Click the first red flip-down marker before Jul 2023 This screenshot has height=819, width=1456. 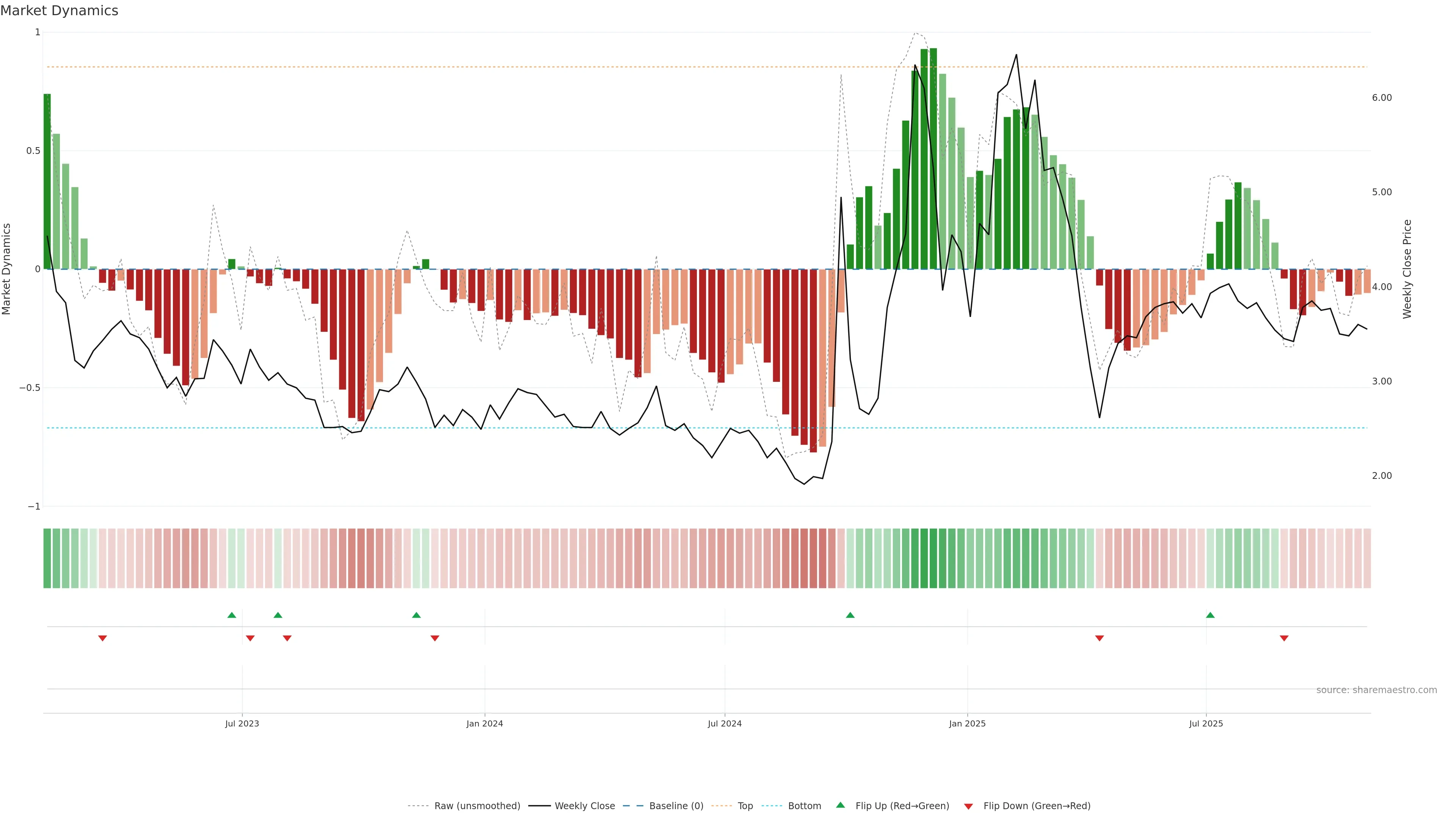click(x=102, y=638)
